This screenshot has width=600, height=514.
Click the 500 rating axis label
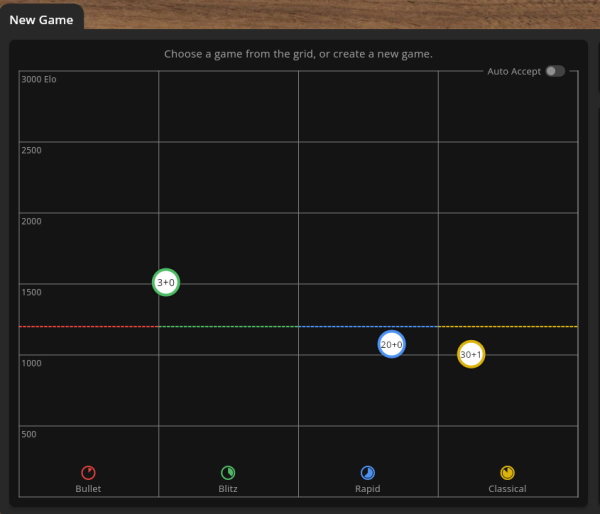click(29, 434)
